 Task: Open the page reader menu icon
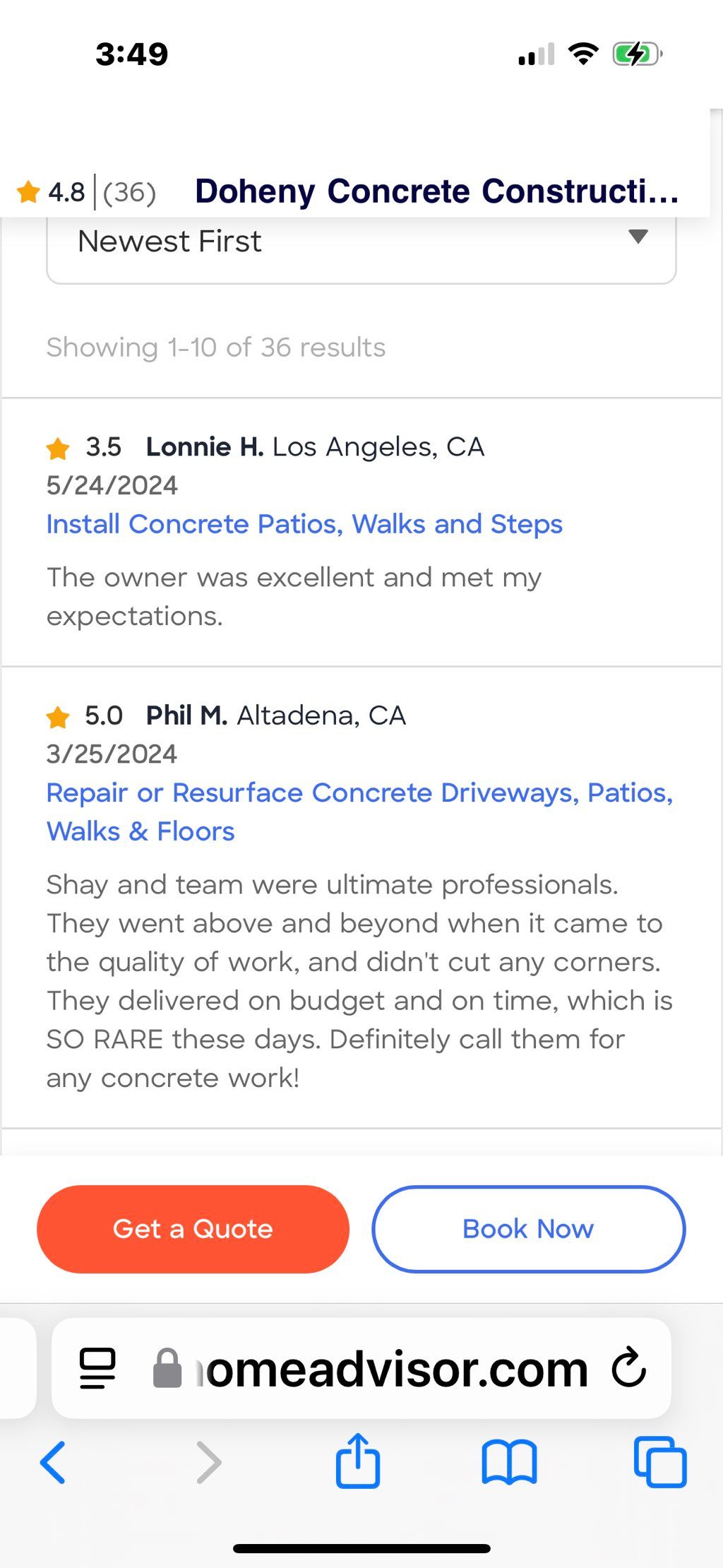click(x=97, y=1368)
